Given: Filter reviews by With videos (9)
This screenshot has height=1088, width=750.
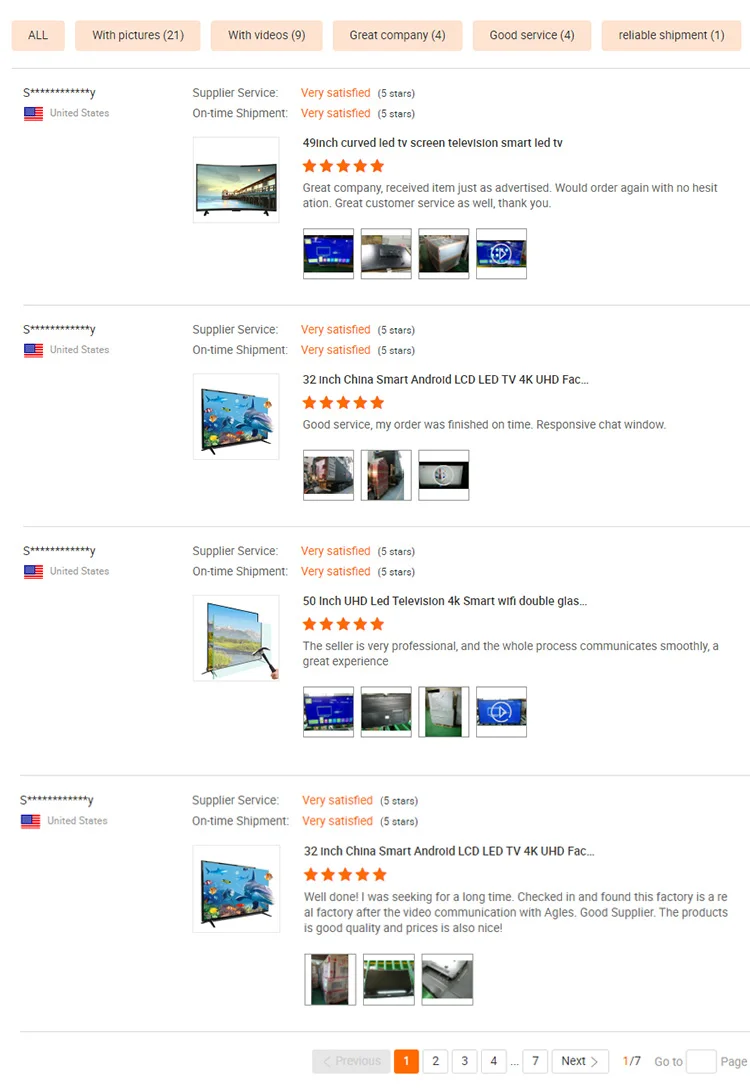Looking at the screenshot, I should coord(266,35).
